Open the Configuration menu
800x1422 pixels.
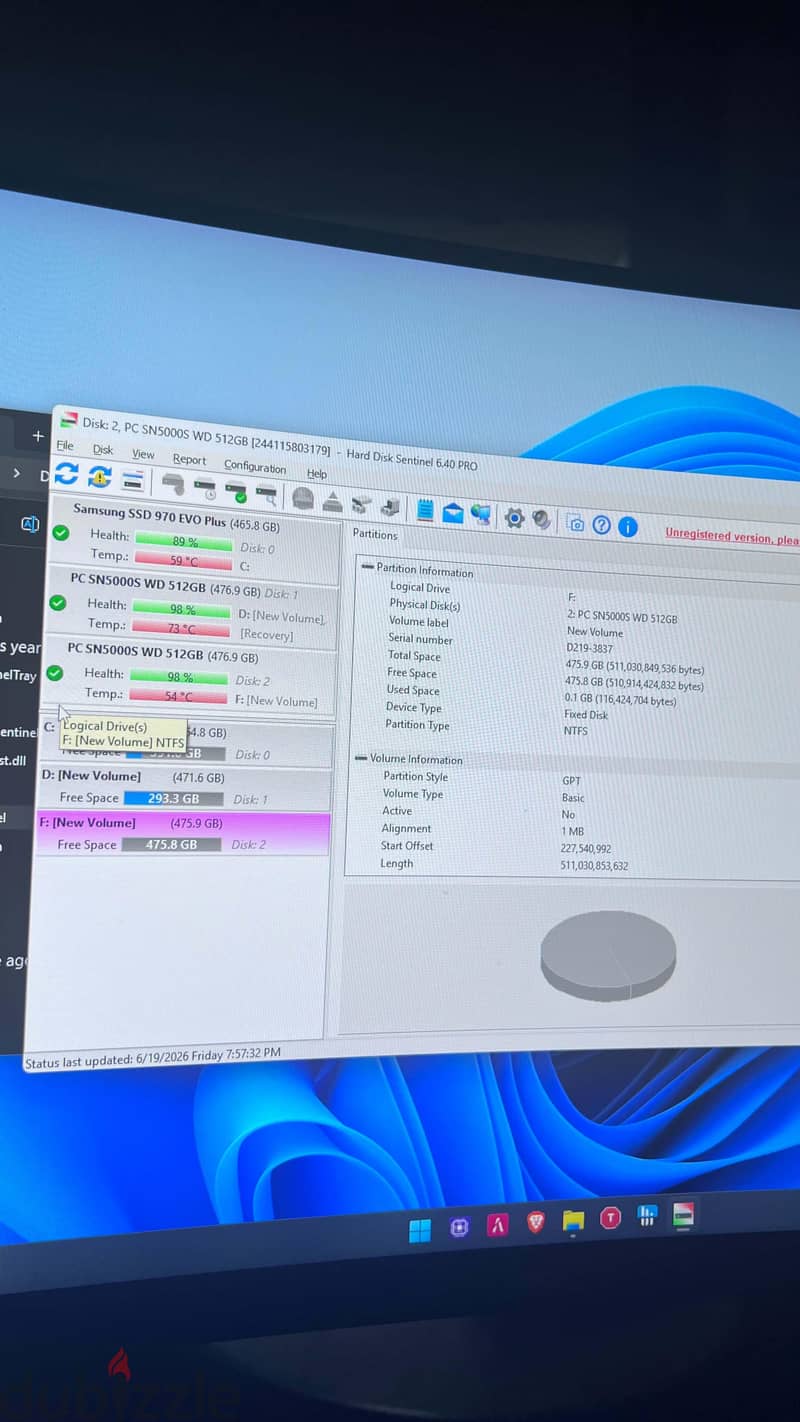point(255,466)
